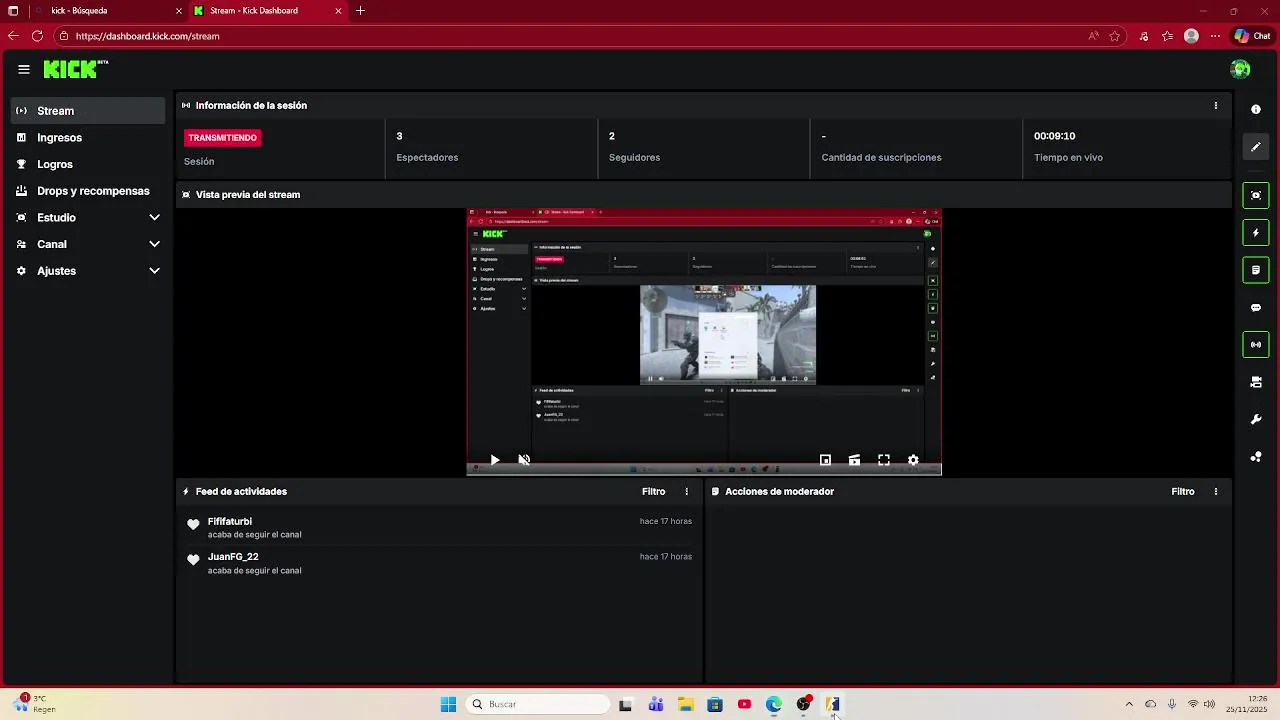This screenshot has width=1280, height=720.
Task: Enter fullscreen on the stream preview
Action: [x=884, y=460]
